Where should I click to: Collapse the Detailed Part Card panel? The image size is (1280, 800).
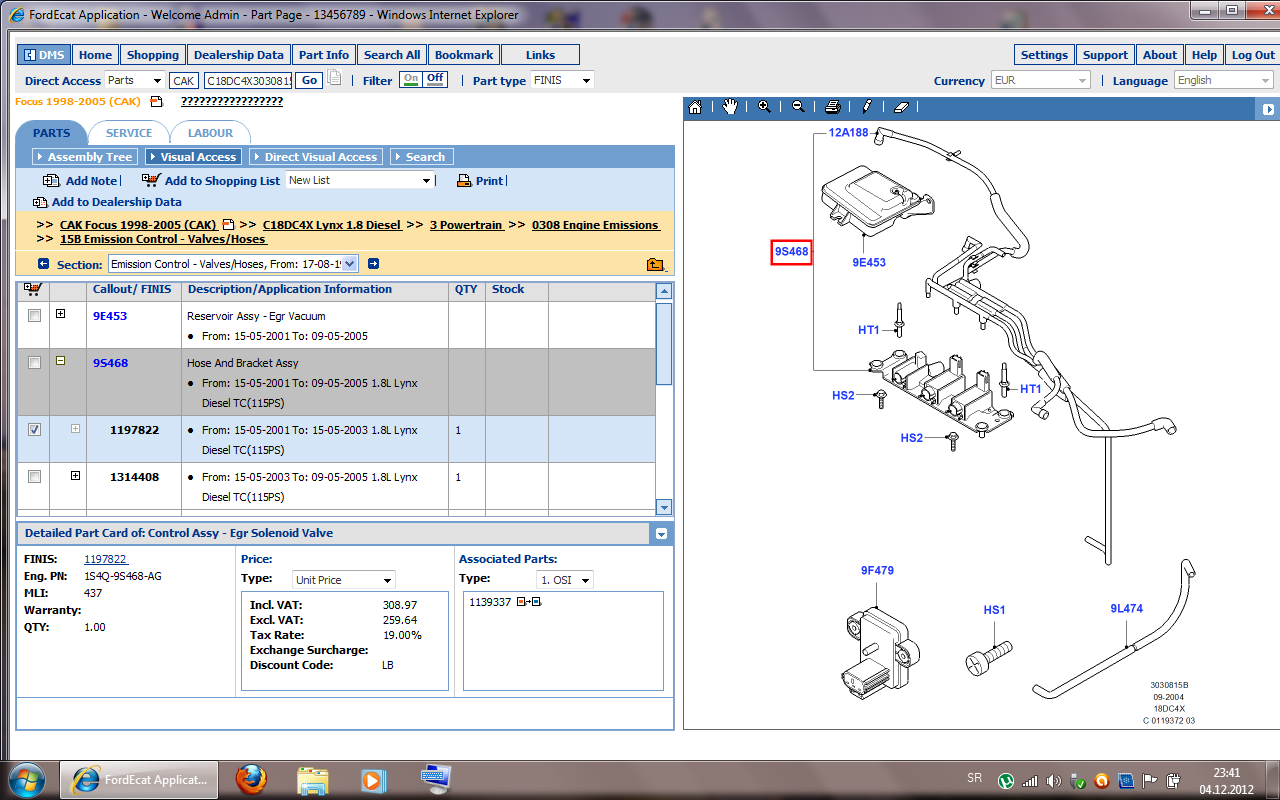(661, 534)
